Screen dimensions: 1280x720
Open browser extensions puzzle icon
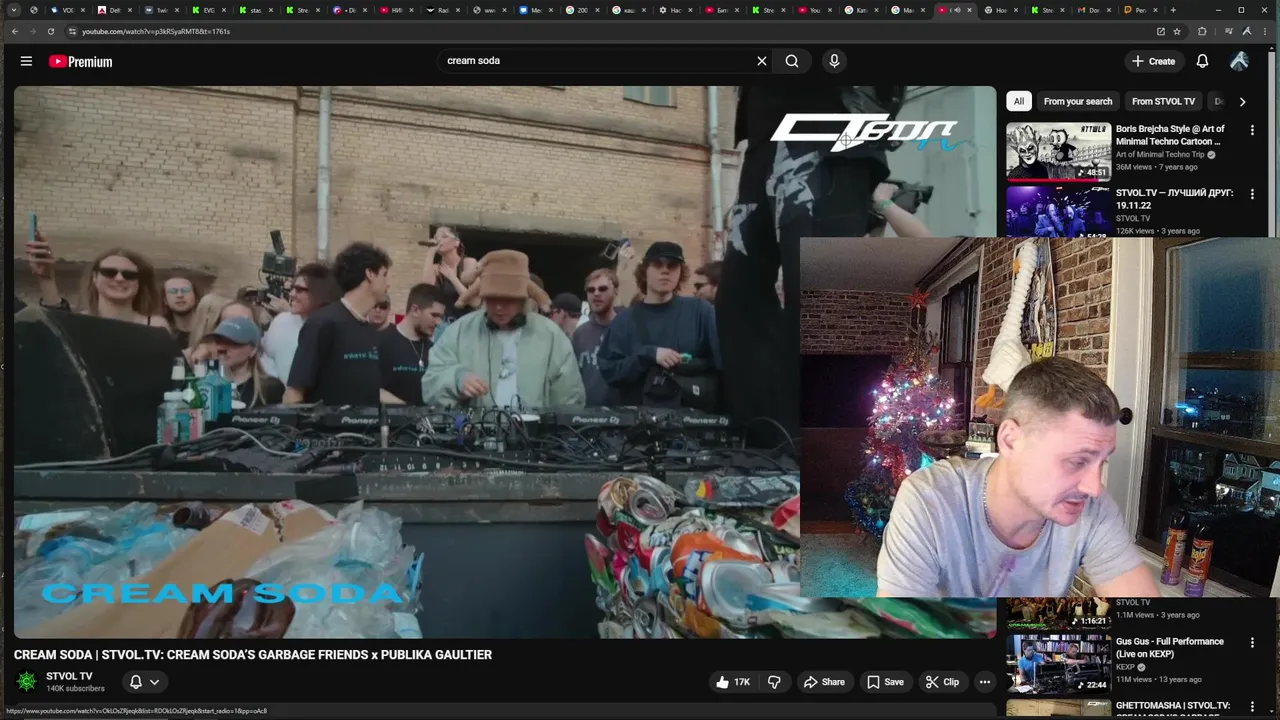click(x=1202, y=31)
